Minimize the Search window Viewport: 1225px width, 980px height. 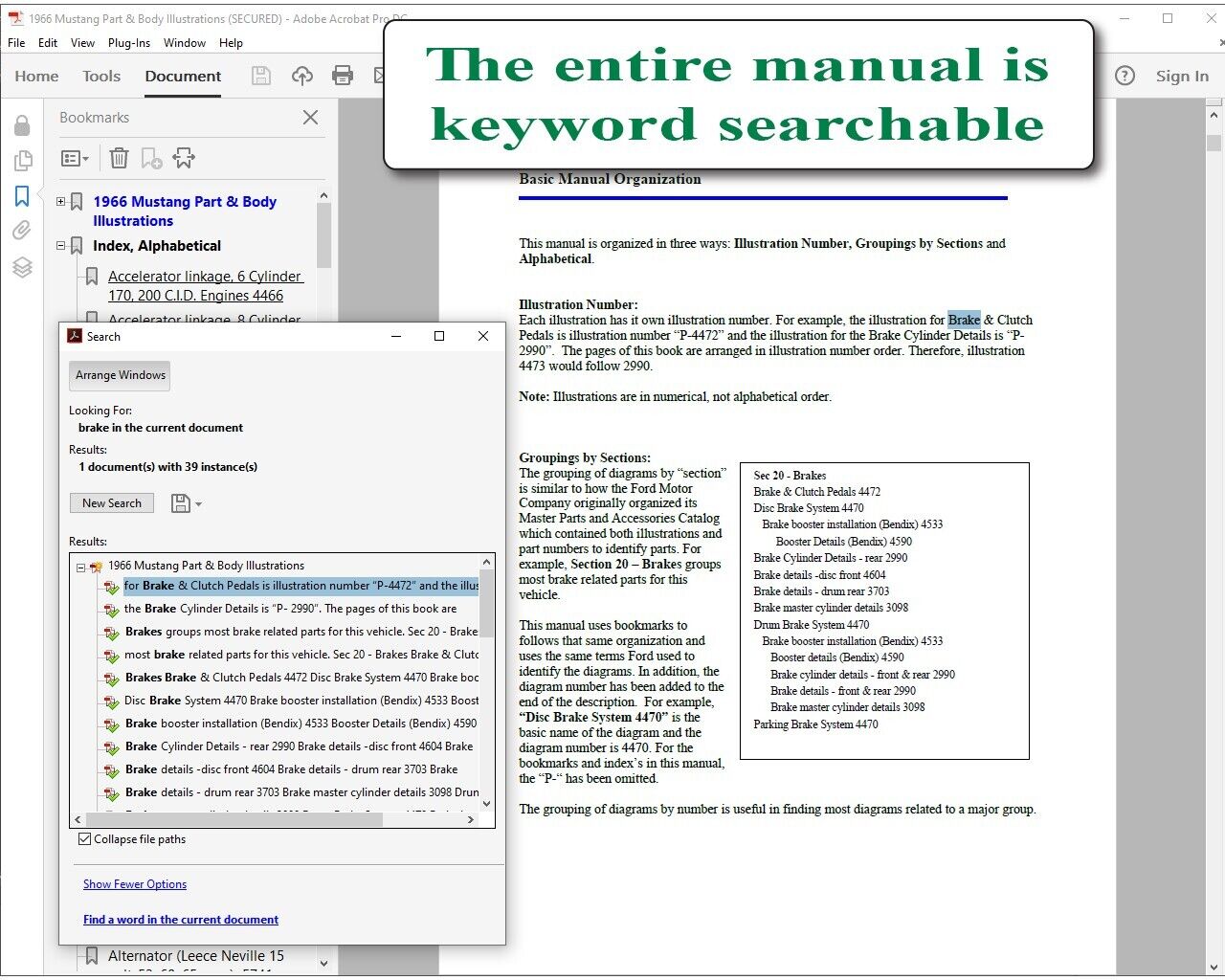point(396,336)
